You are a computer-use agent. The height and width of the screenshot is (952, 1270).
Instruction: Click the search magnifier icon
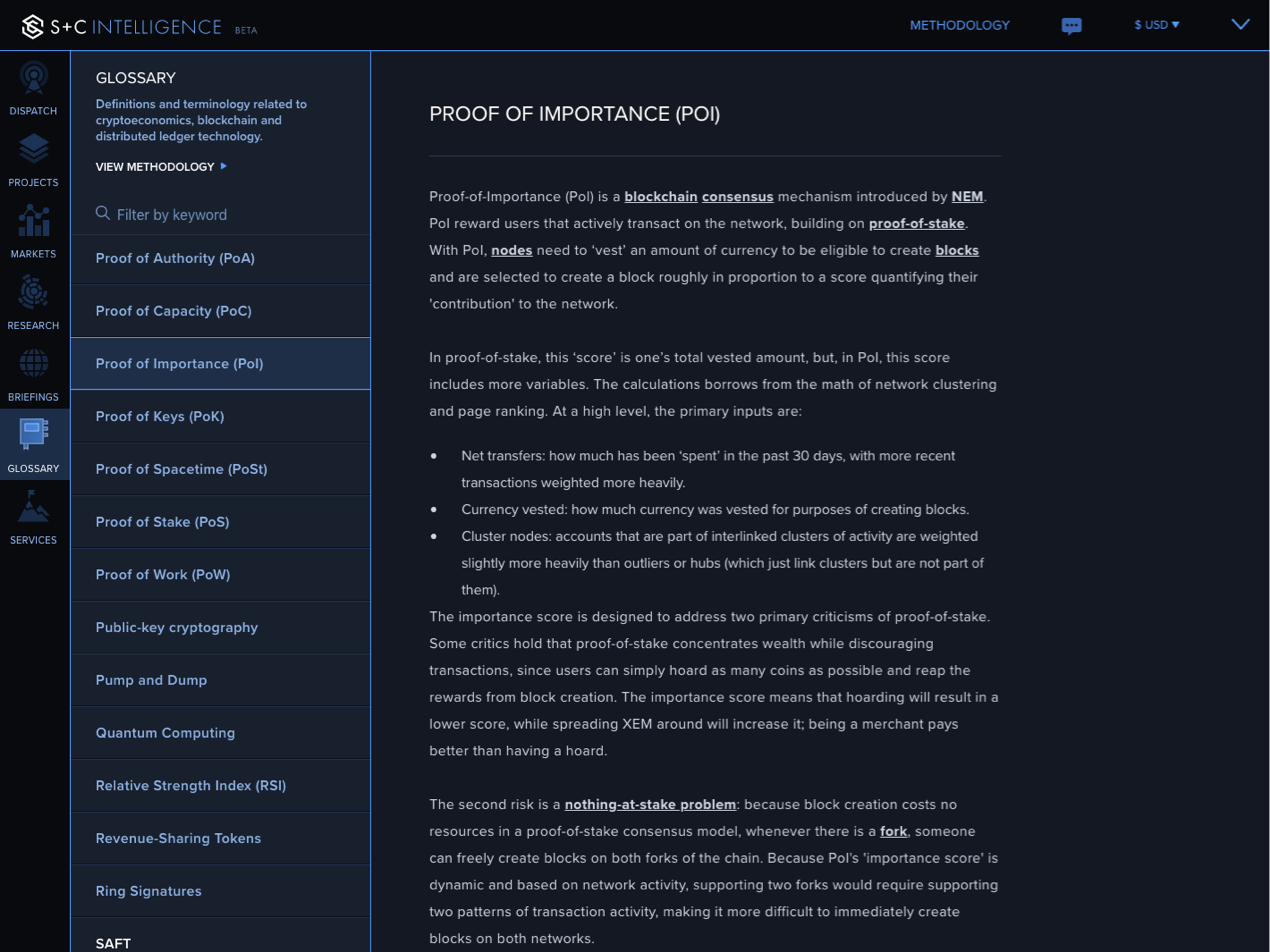(103, 213)
